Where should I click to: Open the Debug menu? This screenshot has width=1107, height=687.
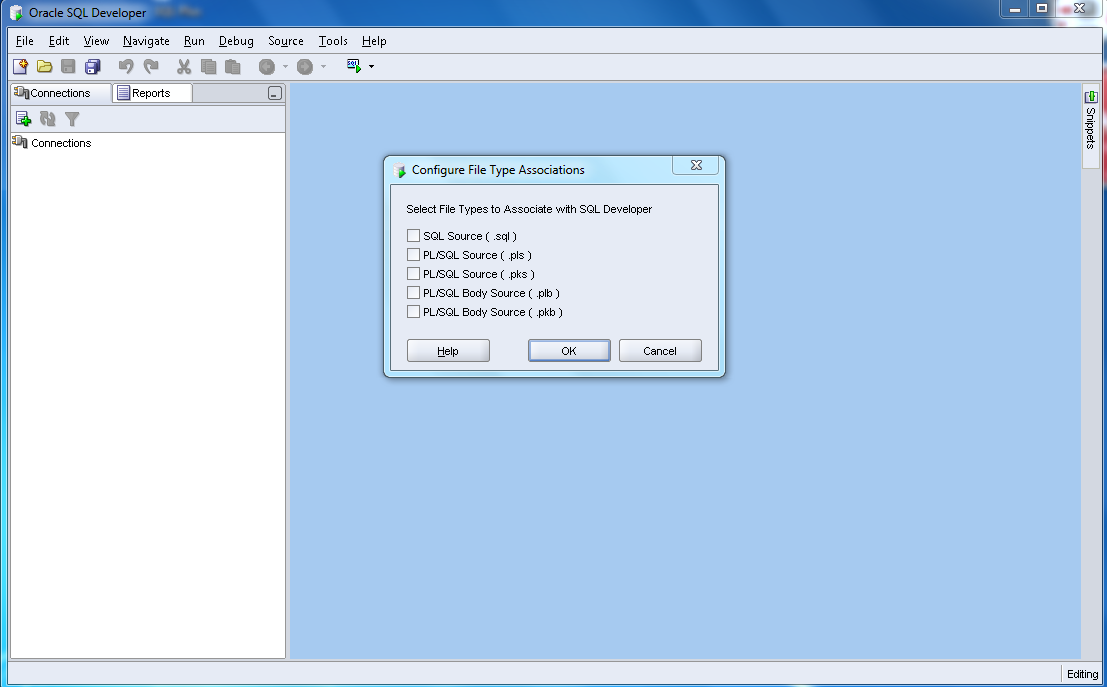(x=236, y=41)
